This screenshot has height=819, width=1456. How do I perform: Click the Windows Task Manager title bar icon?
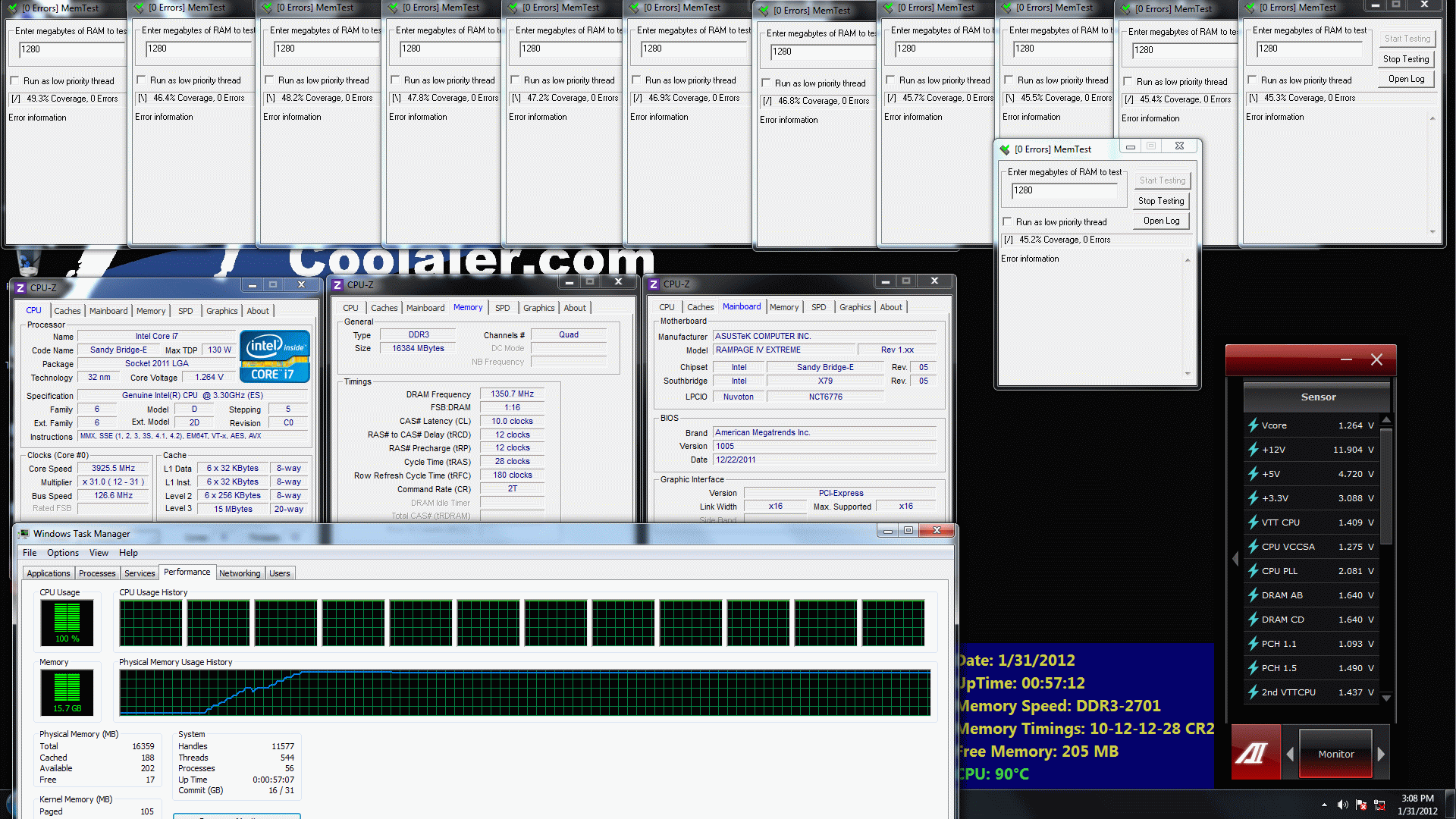click(x=24, y=534)
